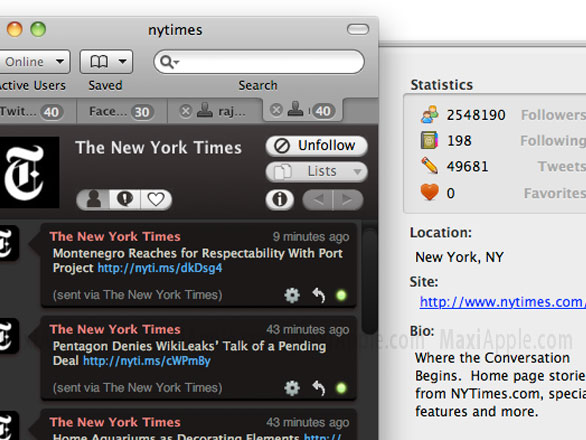Open the Lists dropdown
Image resolution: width=586 pixels, height=440 pixels.
[x=317, y=171]
